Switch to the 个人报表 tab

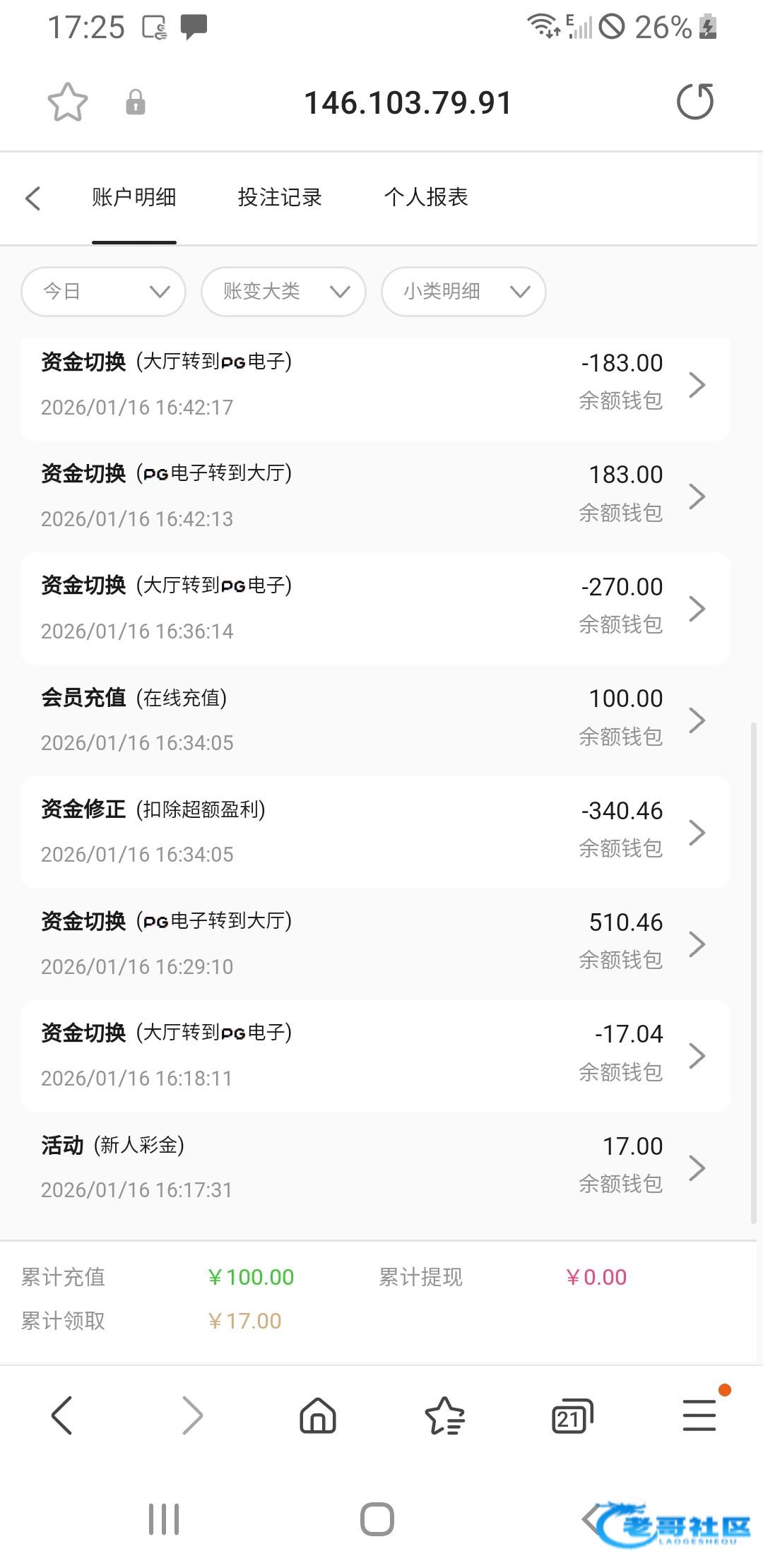(x=426, y=197)
